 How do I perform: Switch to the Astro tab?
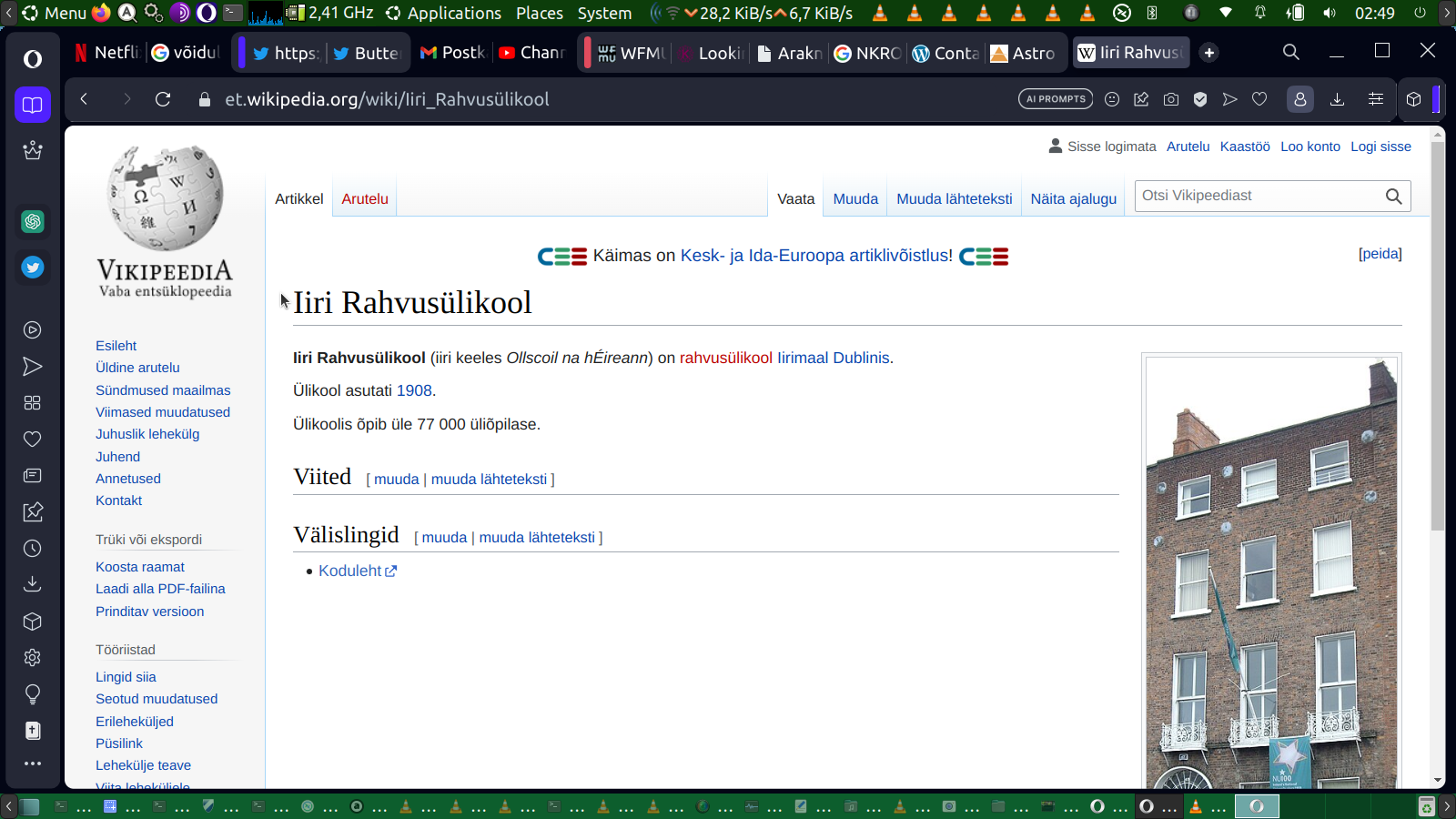[x=1024, y=53]
